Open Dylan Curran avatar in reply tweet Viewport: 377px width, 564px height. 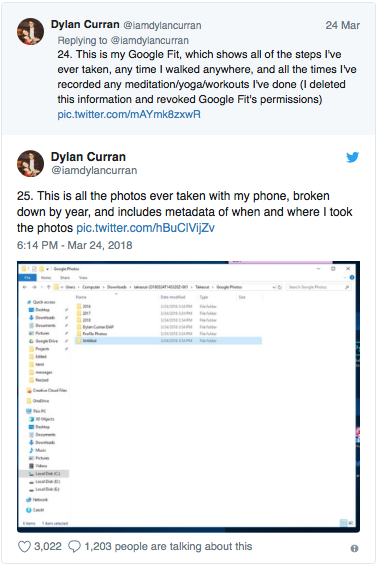(x=30, y=31)
